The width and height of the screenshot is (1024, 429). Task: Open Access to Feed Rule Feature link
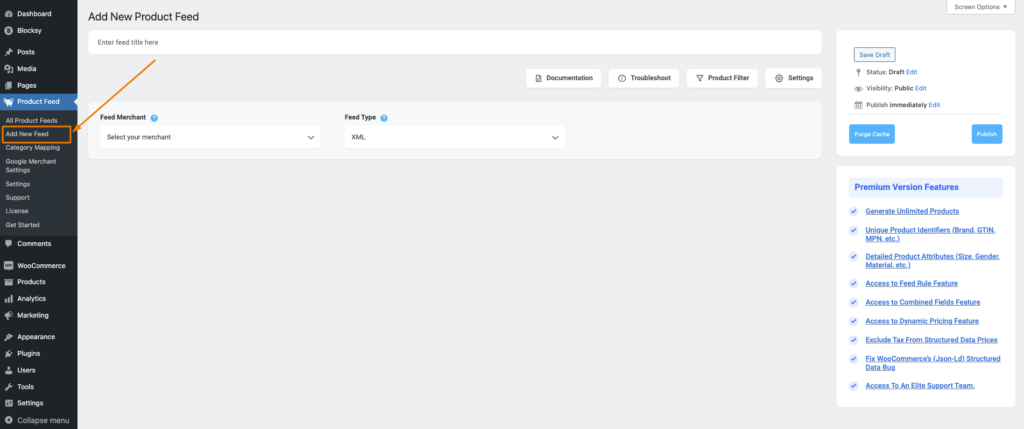[911, 283]
